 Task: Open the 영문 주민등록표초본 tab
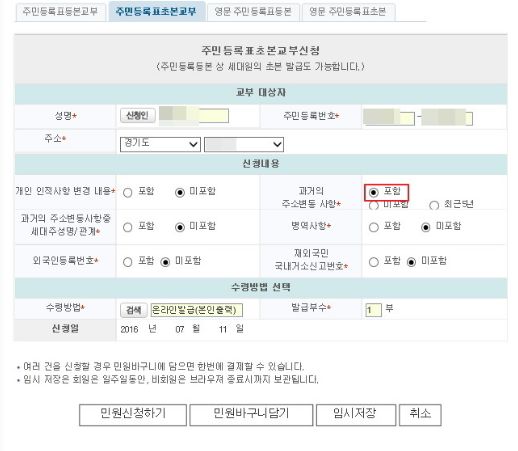pyautogui.click(x=348, y=12)
